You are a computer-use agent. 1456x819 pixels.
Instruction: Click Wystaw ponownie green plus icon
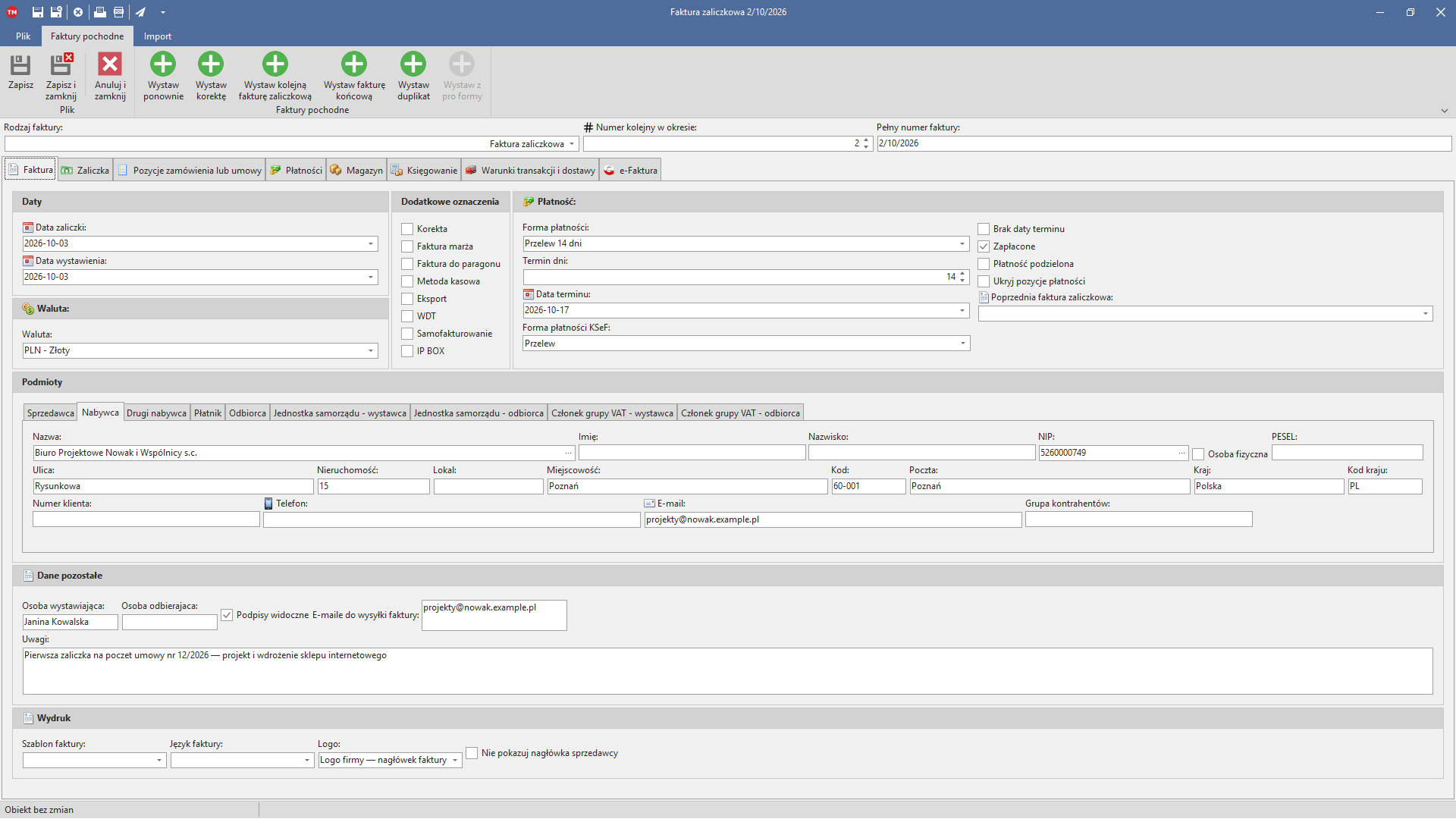(163, 64)
